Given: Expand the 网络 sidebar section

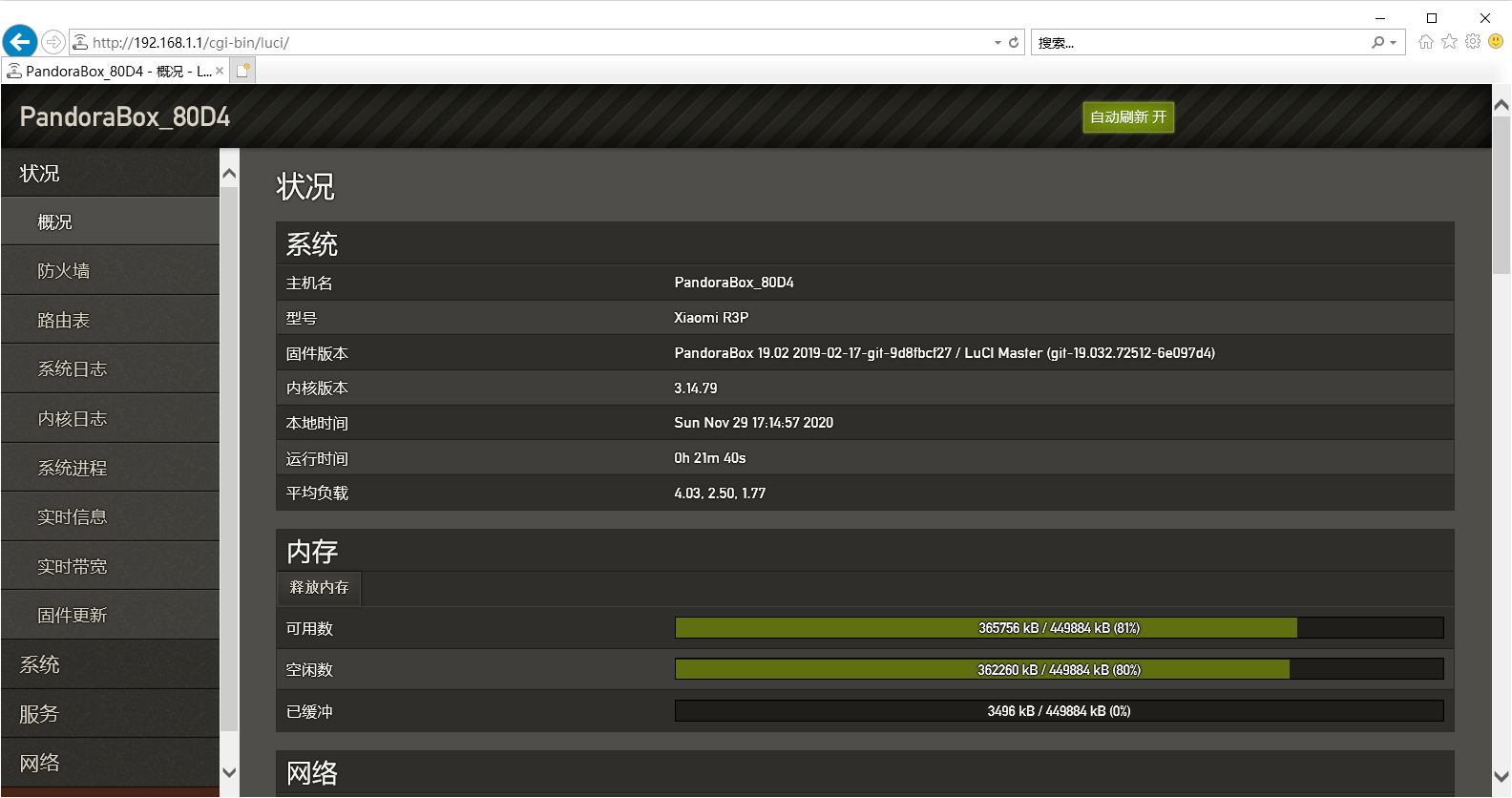Looking at the screenshot, I should coord(111,763).
